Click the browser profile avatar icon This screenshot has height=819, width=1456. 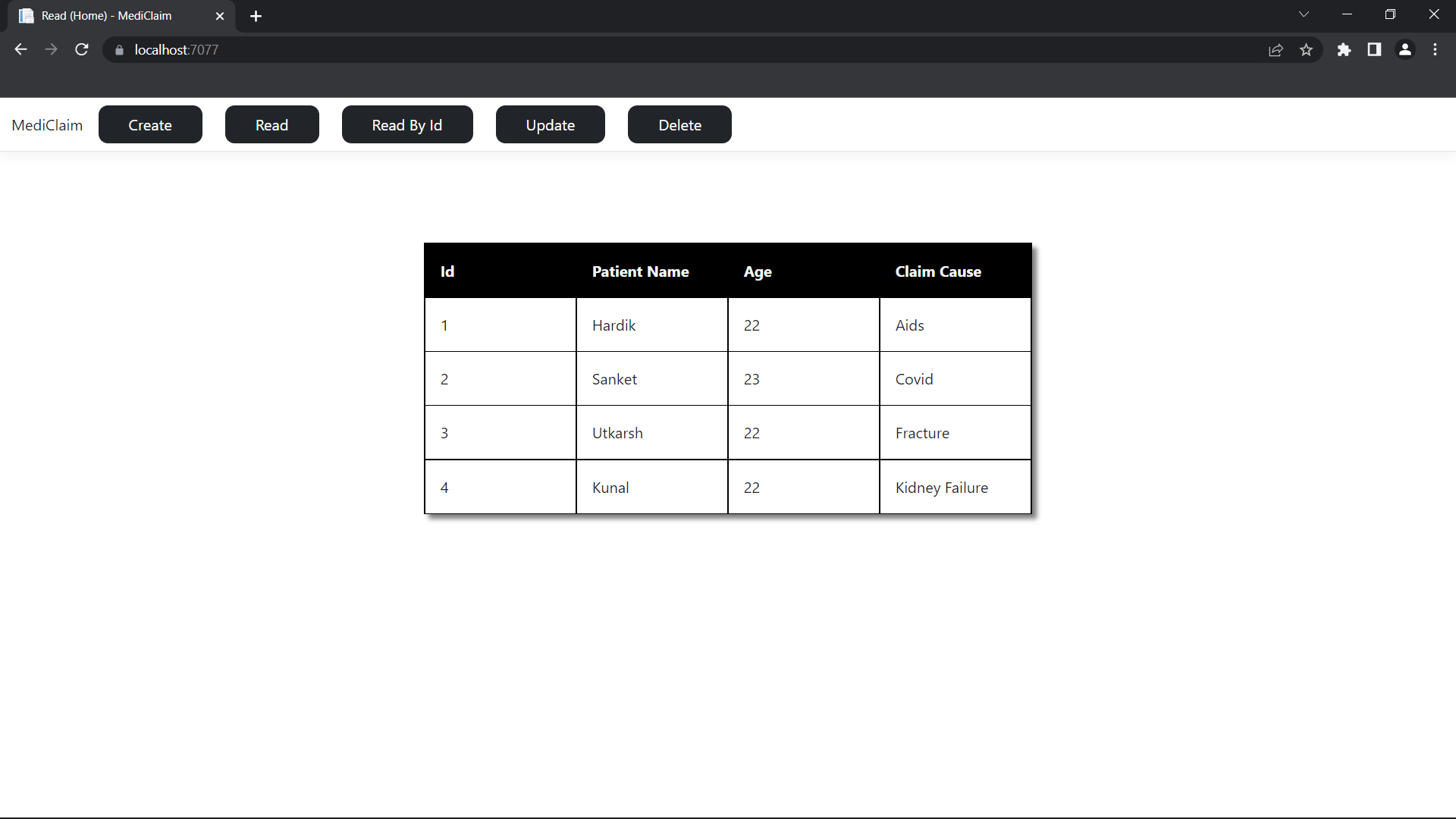[x=1405, y=49]
